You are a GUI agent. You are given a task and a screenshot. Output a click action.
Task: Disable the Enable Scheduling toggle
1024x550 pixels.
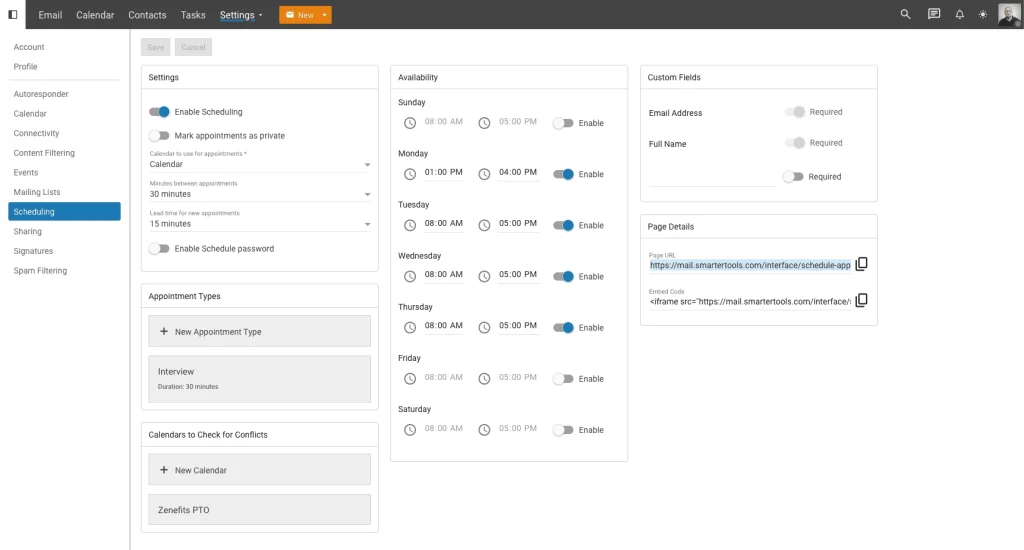click(159, 112)
